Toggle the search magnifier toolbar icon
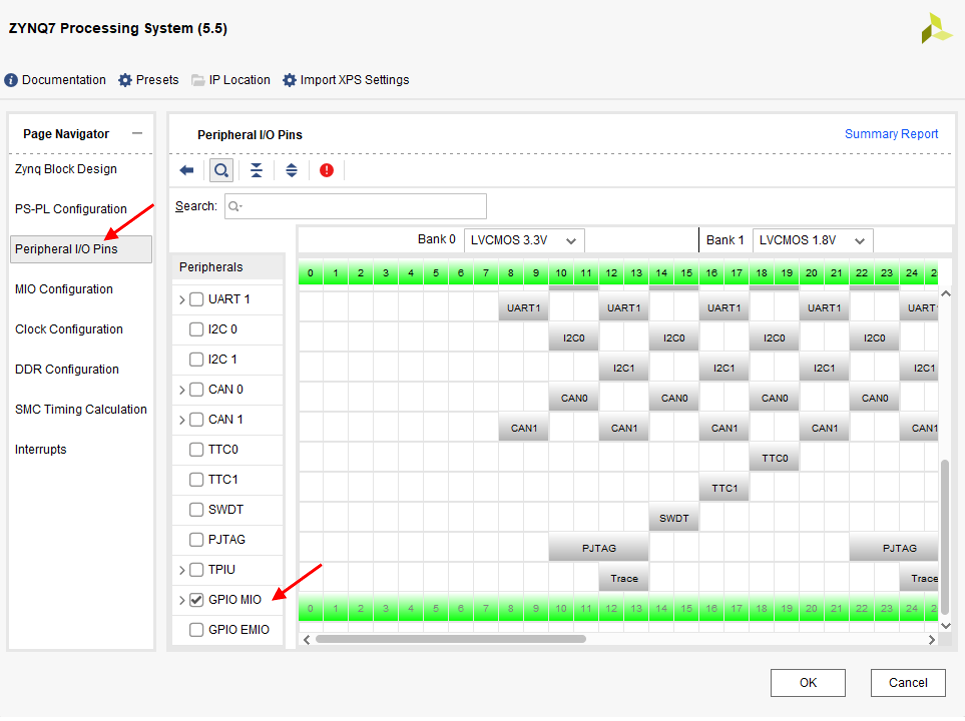This screenshot has height=721, width=965. click(x=221, y=170)
